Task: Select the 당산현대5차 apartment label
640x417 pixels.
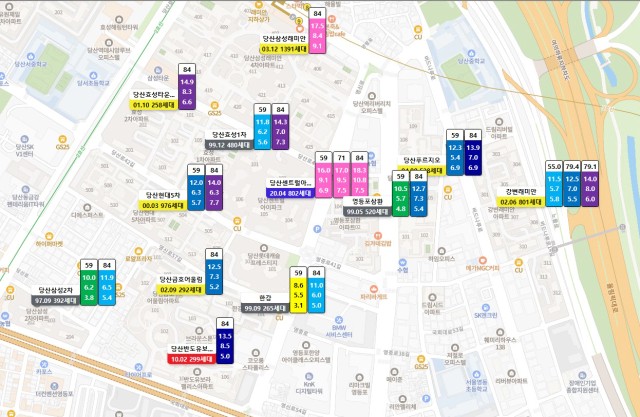Action: [x=162, y=195]
